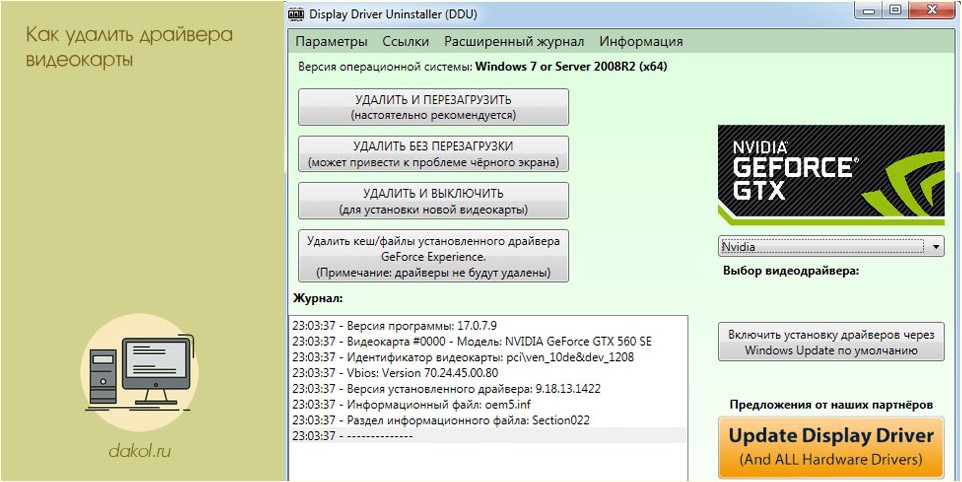The height and width of the screenshot is (482, 962).
Task: Click the NVIDIA GeForce GTX logo image
Action: coord(831,177)
